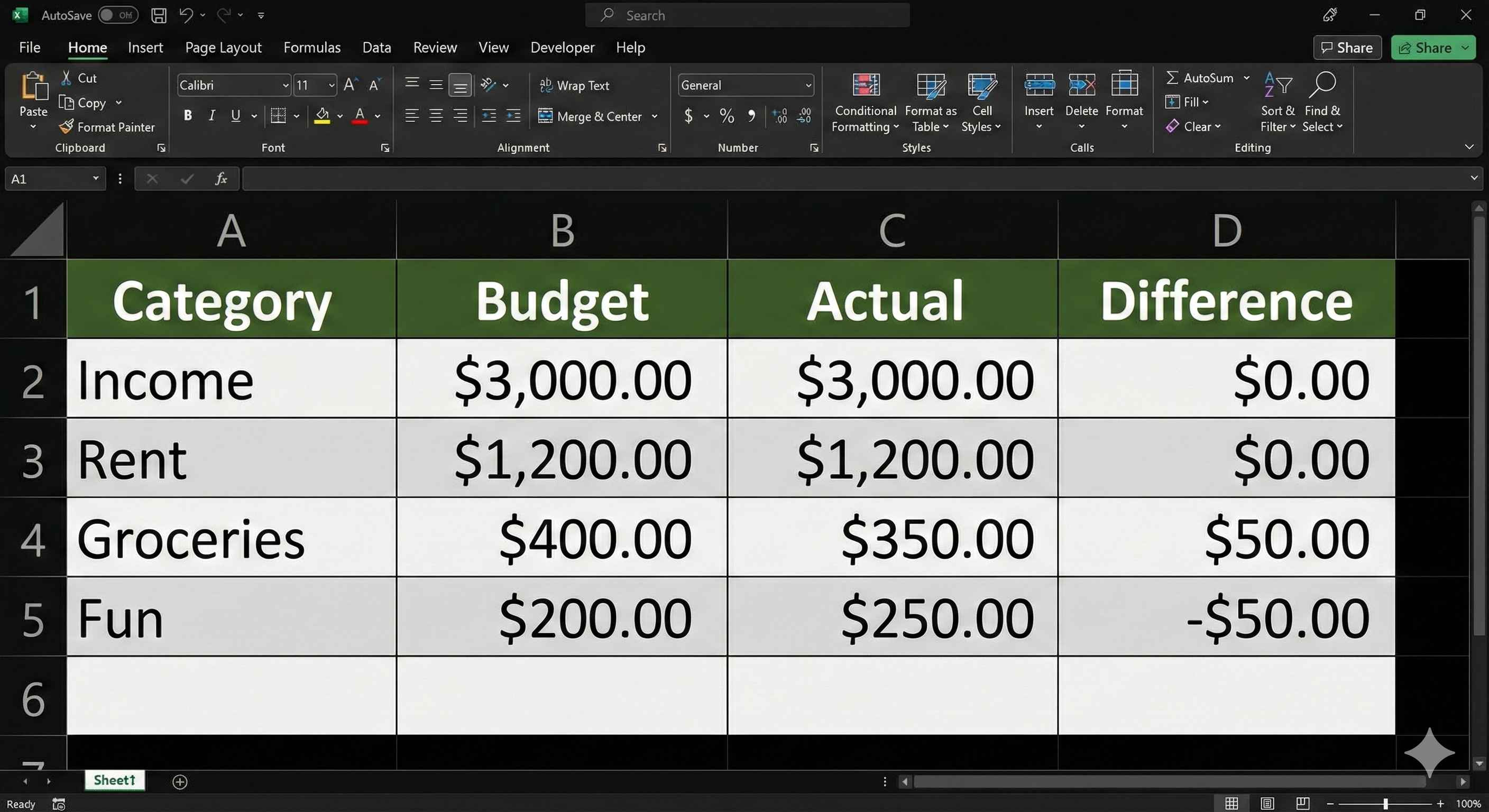Switch to the Page Layout tab
The height and width of the screenshot is (812, 1489).
tap(223, 48)
